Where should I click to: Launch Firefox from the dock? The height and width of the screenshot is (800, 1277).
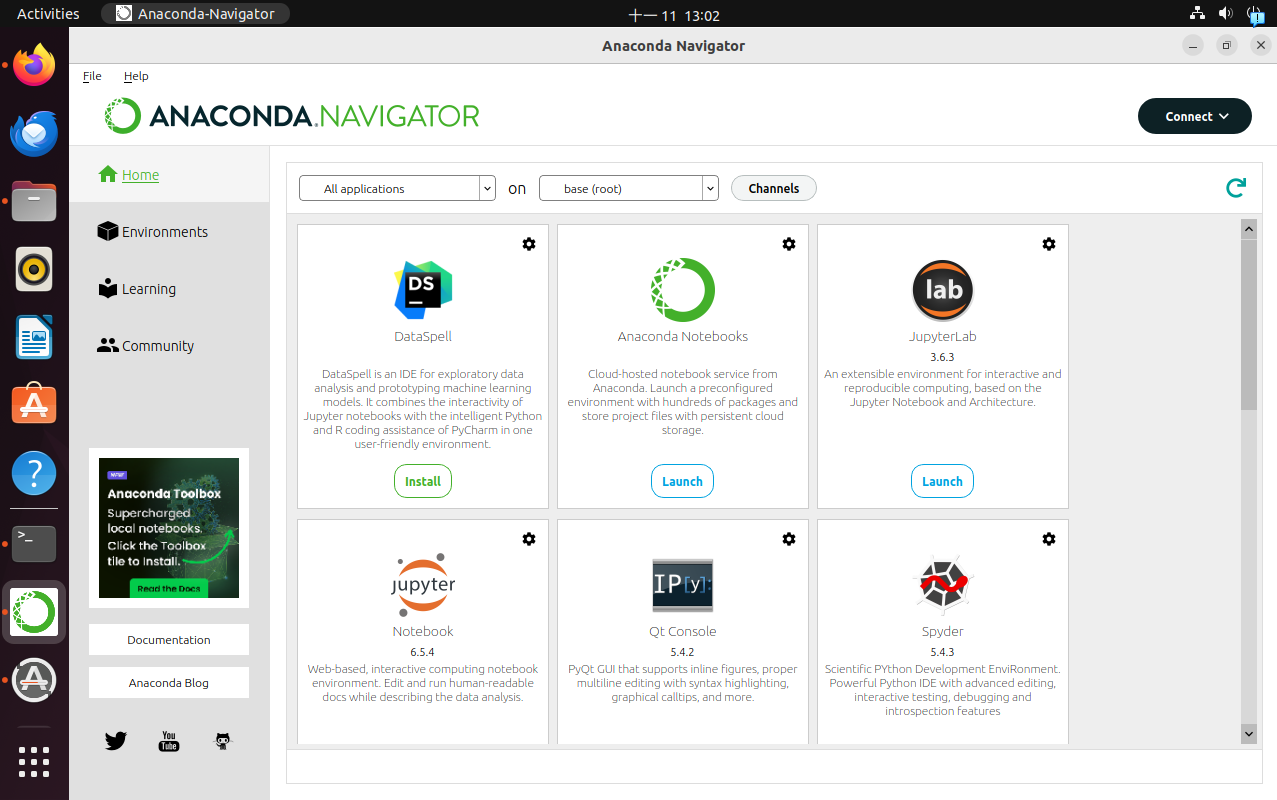point(34,65)
